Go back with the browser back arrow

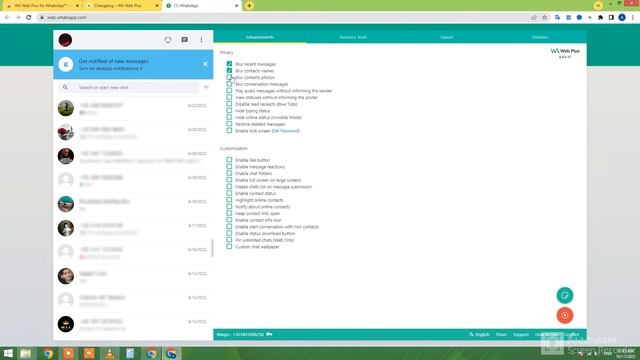point(7,18)
